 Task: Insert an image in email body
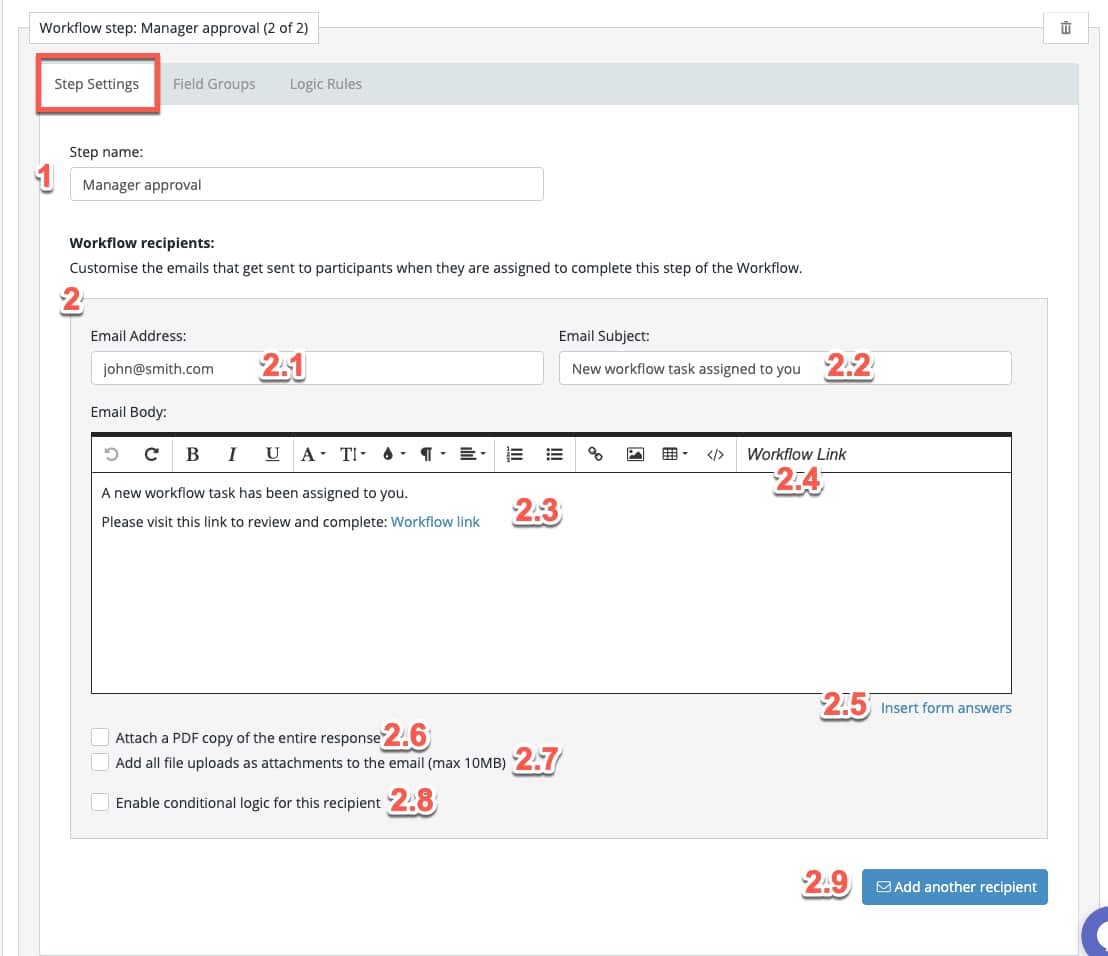click(635, 454)
